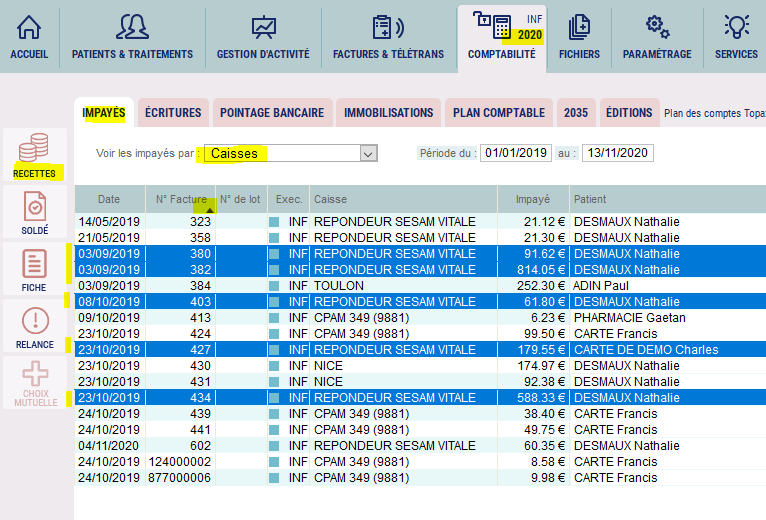Click the Relance alert icon

click(35, 321)
